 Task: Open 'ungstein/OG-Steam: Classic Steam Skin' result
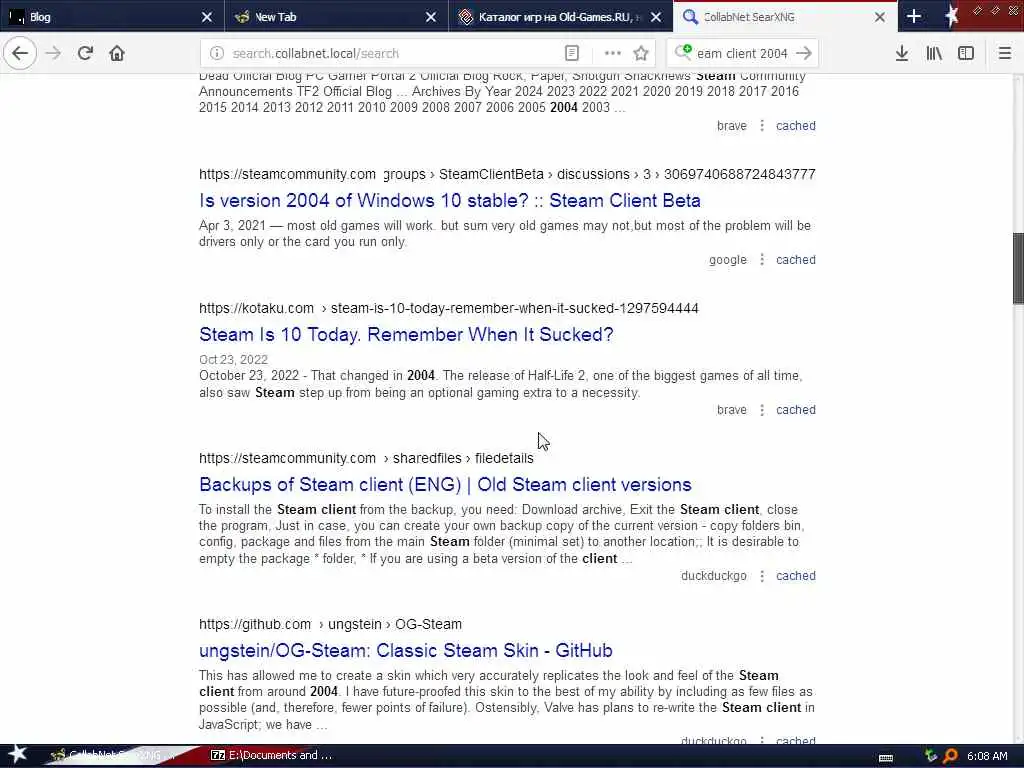coord(406,650)
